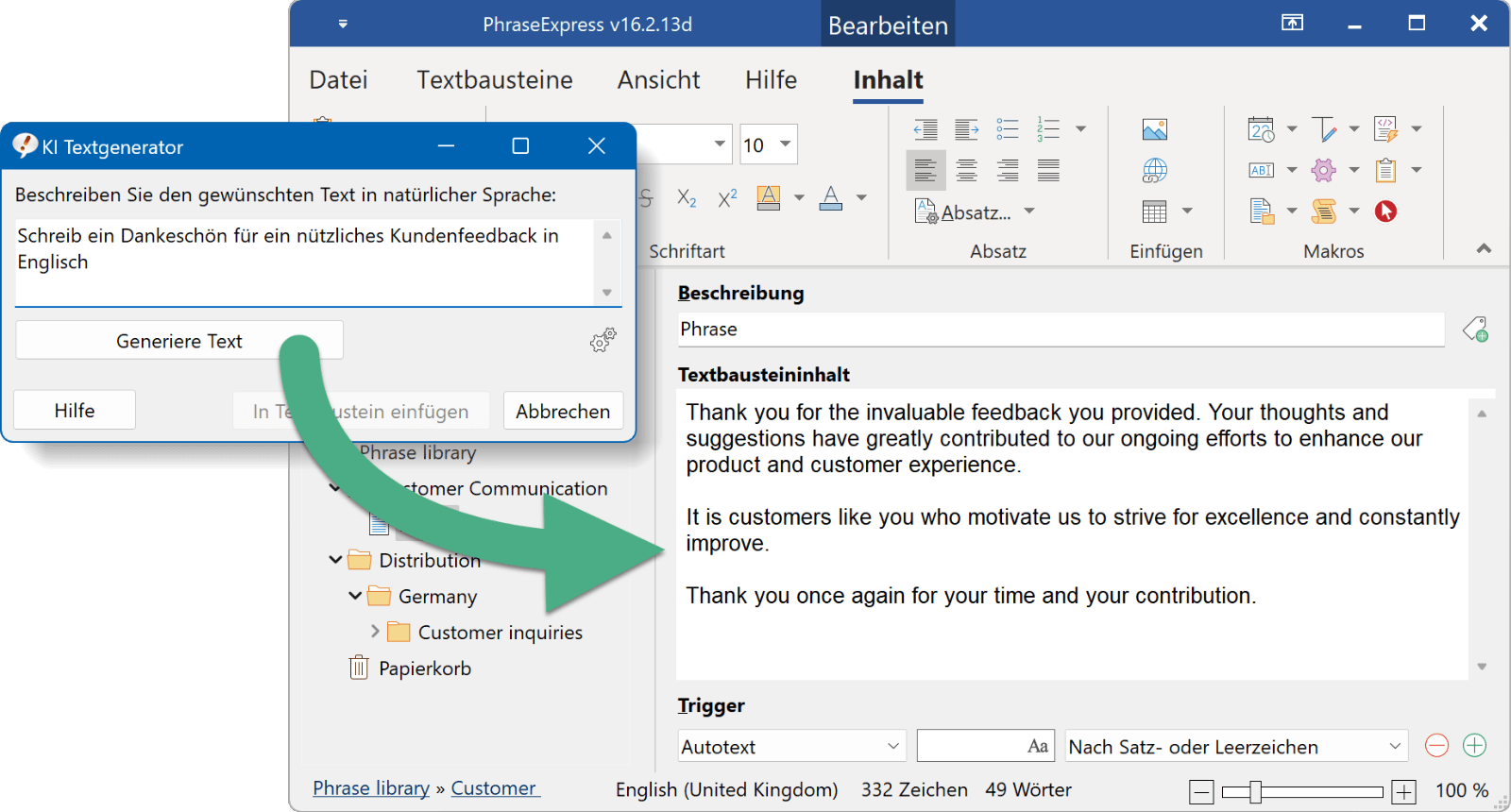
Task: Open the font color dropdown arrow
Action: 861,198
